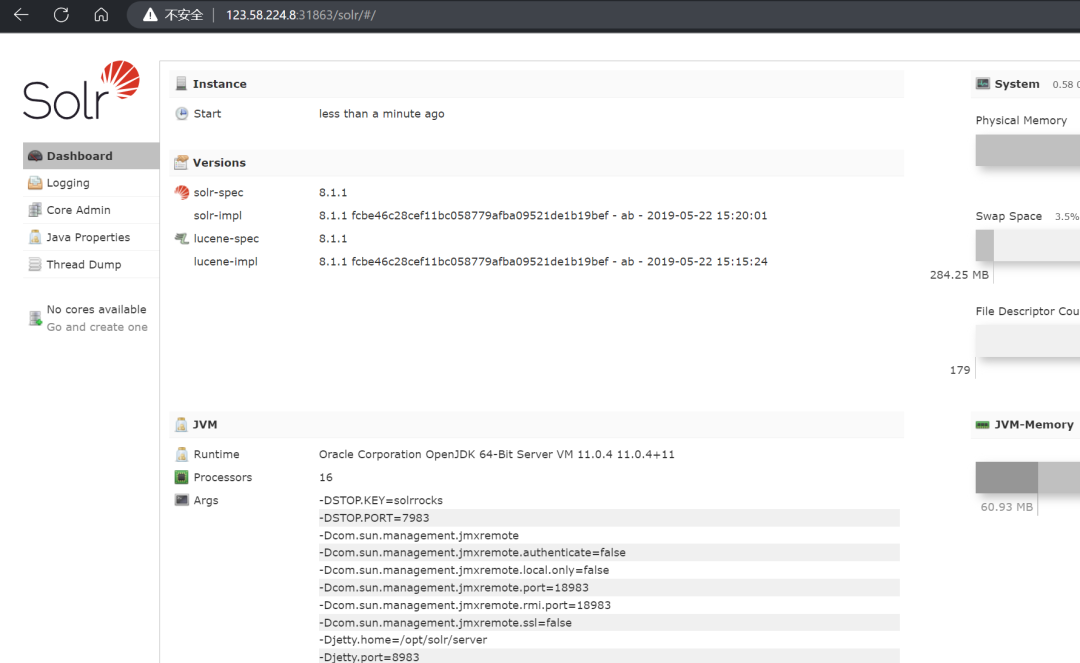Open Core Admin page
Image resolution: width=1080 pixels, height=663 pixels.
[x=91, y=210]
